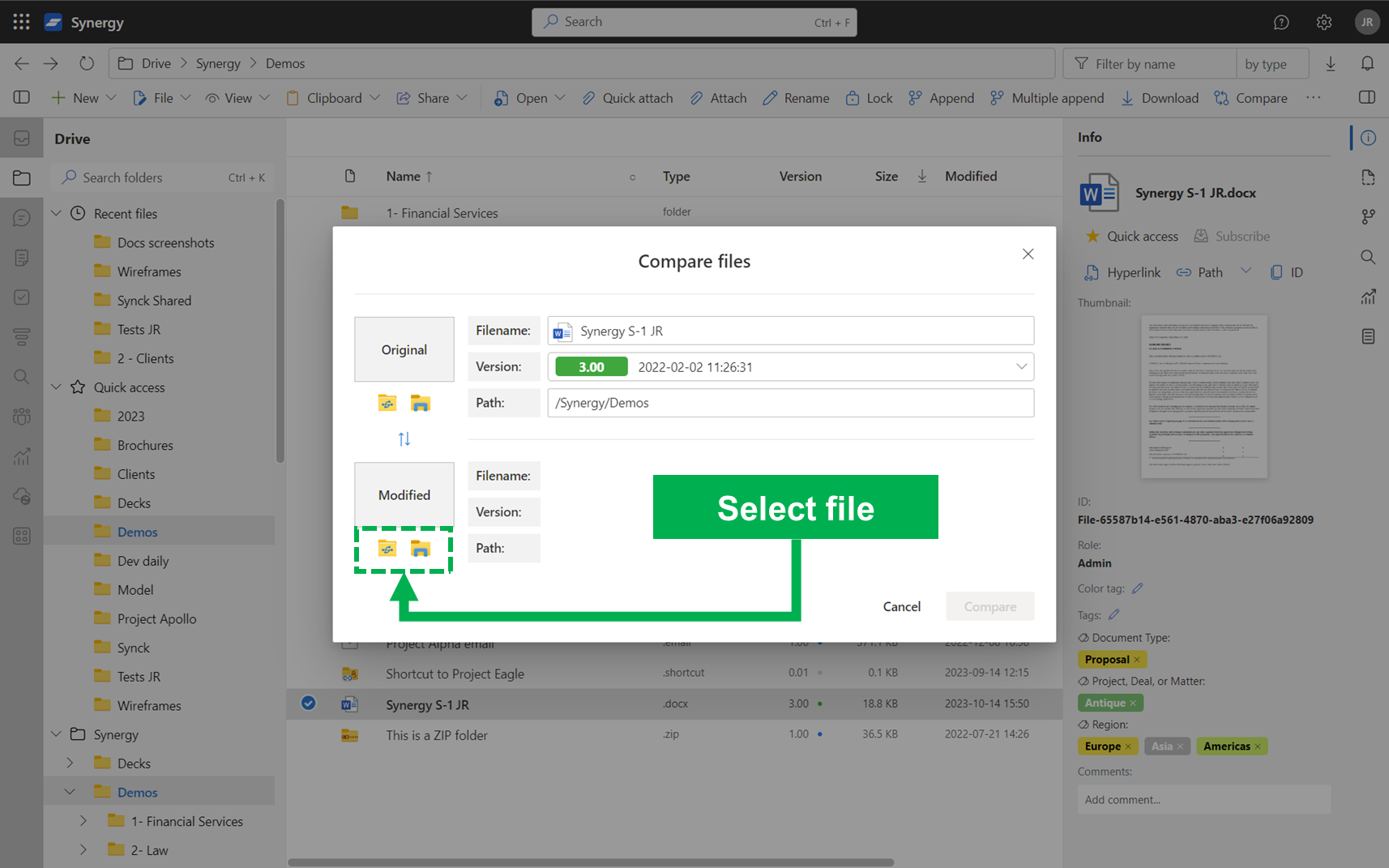
Task: Expand the Path options chevron in Info
Action: [1246, 272]
